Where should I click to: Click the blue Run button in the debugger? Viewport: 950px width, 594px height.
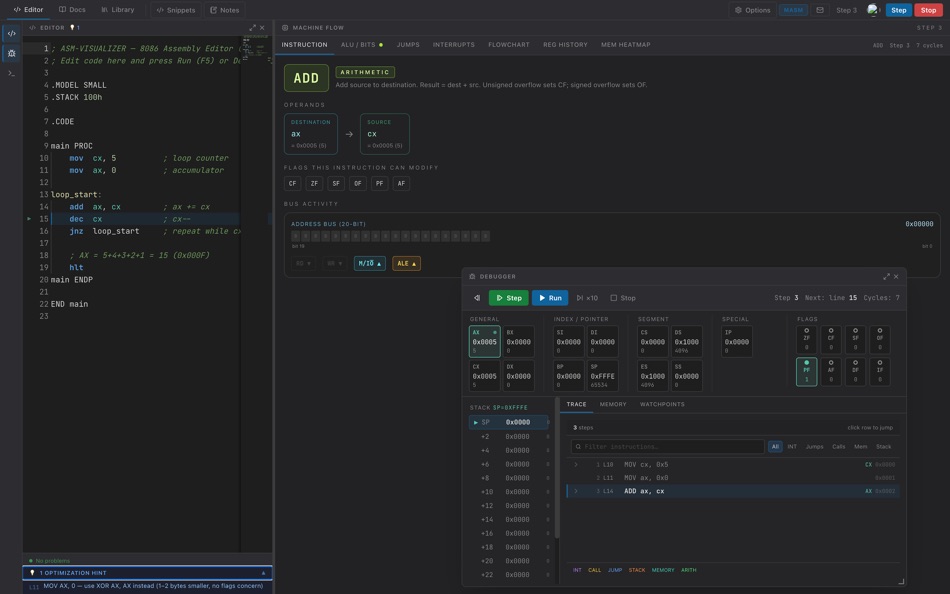550,298
